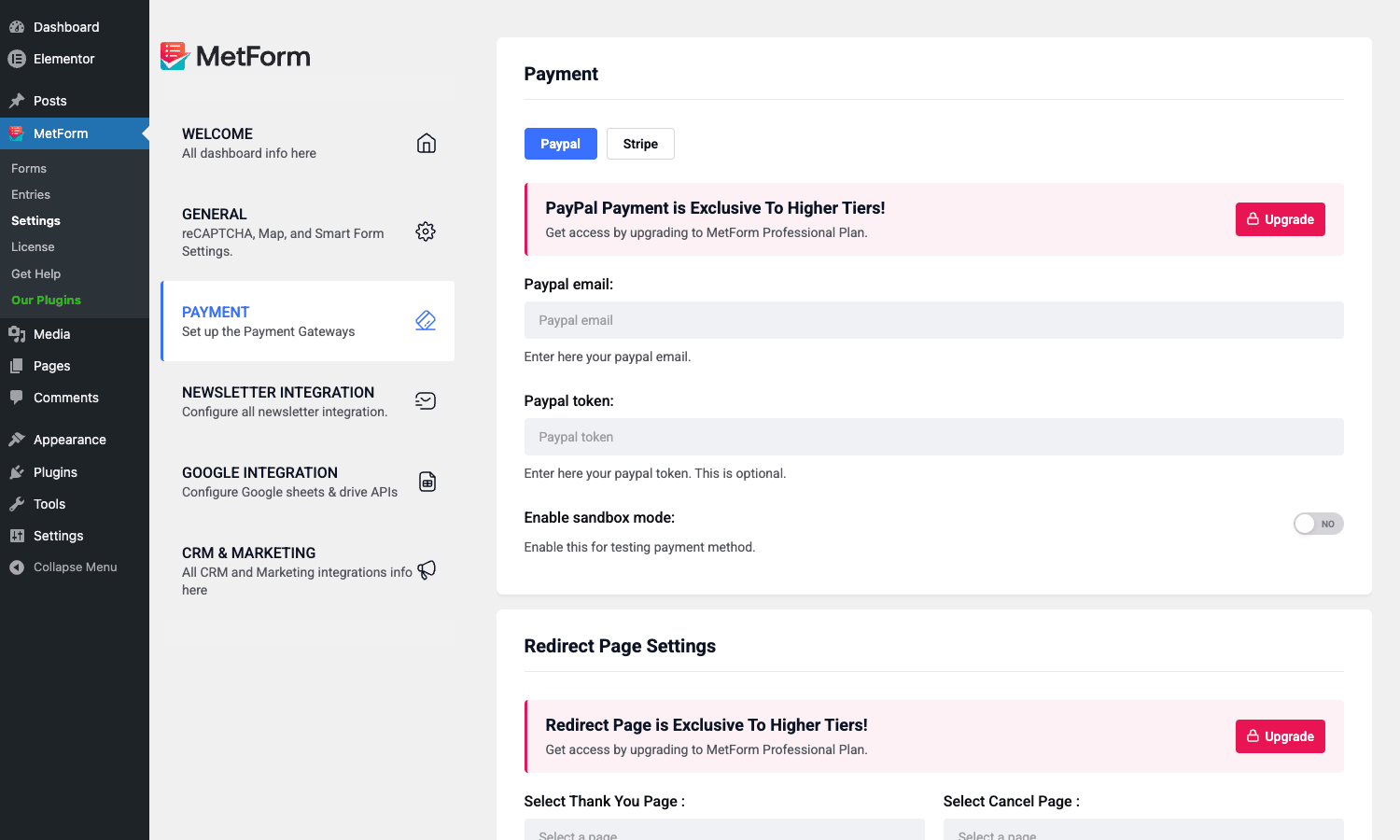This screenshot has width=1400, height=840.
Task: Click the CRM & Marketing megaphone icon
Action: click(x=427, y=569)
